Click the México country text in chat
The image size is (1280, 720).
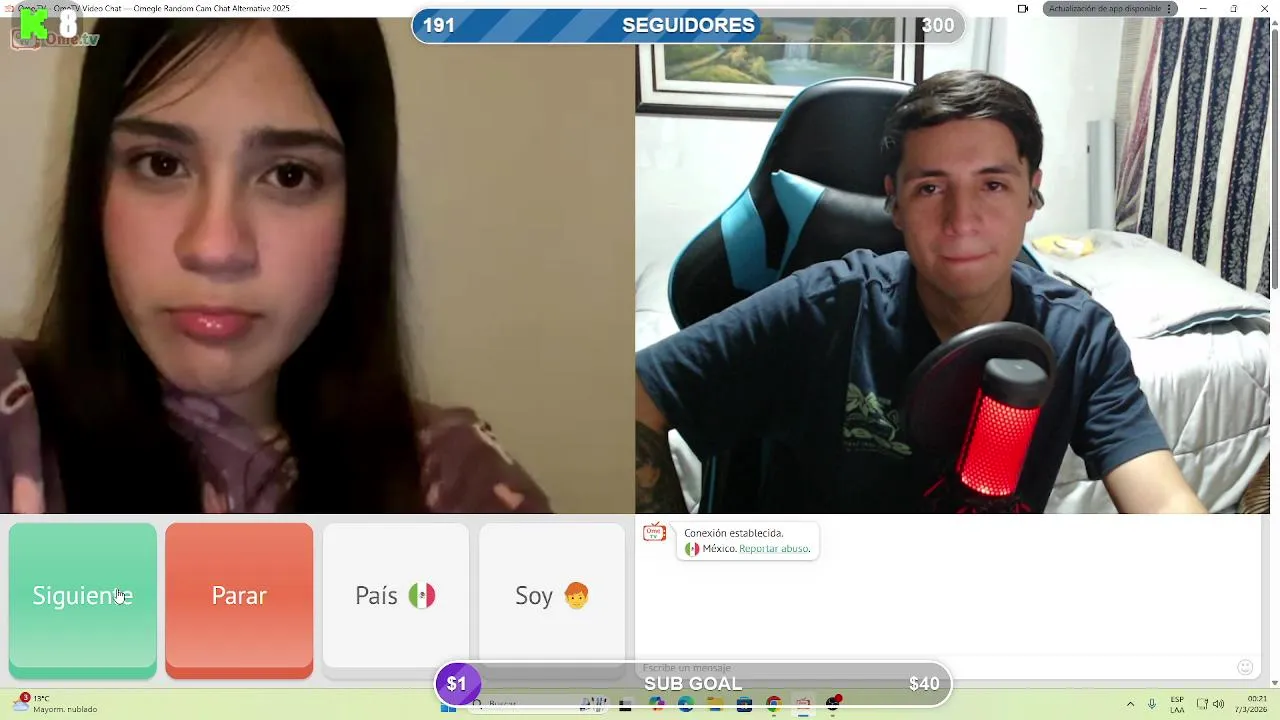pyautogui.click(x=719, y=549)
